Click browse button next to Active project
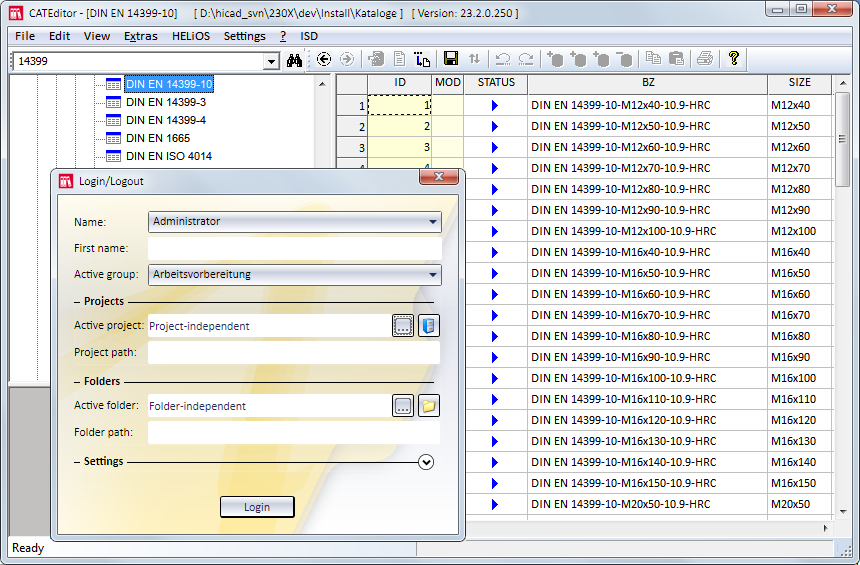Image resolution: width=860 pixels, height=565 pixels. [403, 326]
